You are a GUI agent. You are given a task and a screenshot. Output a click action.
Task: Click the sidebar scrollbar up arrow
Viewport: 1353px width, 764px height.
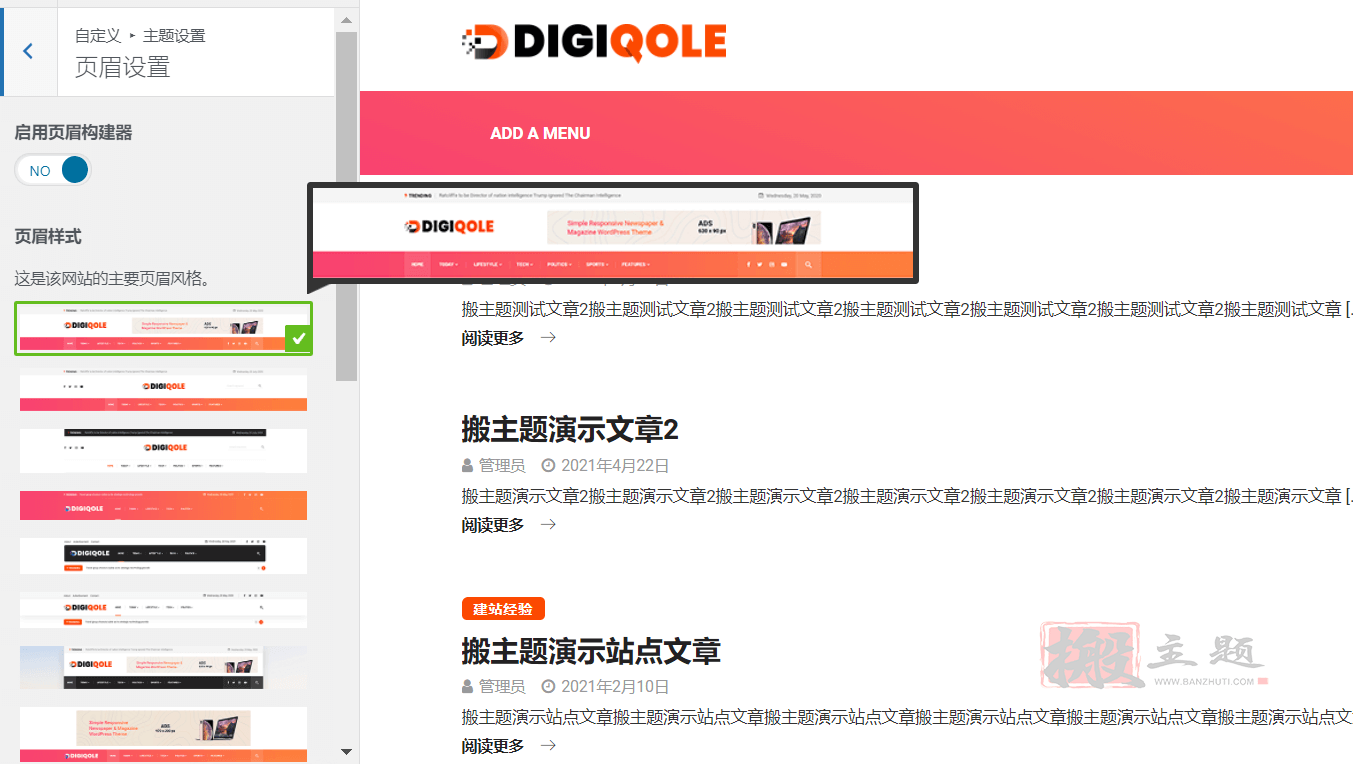(x=346, y=20)
